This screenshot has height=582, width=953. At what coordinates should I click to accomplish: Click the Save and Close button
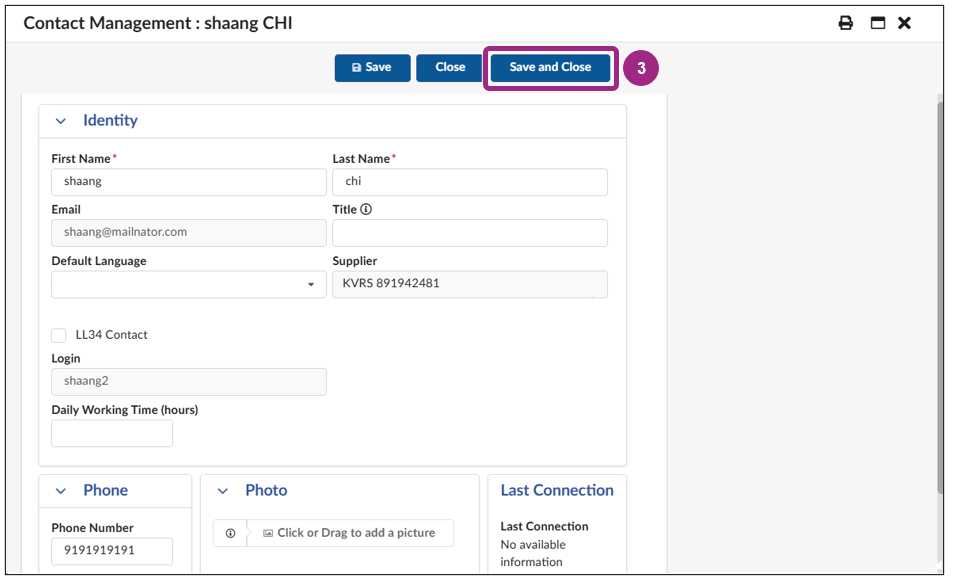(549, 67)
